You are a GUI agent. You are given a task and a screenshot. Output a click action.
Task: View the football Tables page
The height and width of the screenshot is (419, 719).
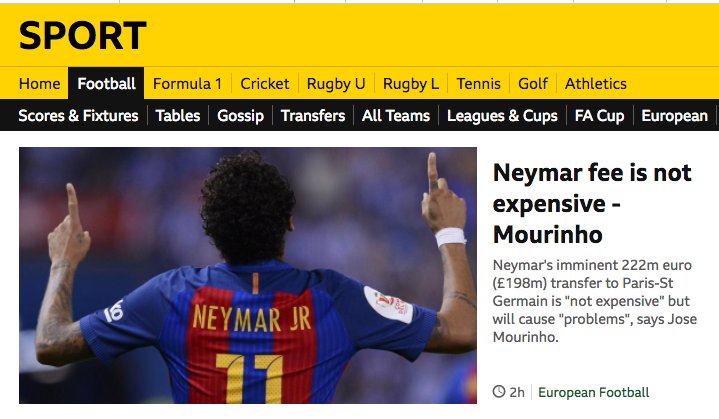click(x=177, y=116)
